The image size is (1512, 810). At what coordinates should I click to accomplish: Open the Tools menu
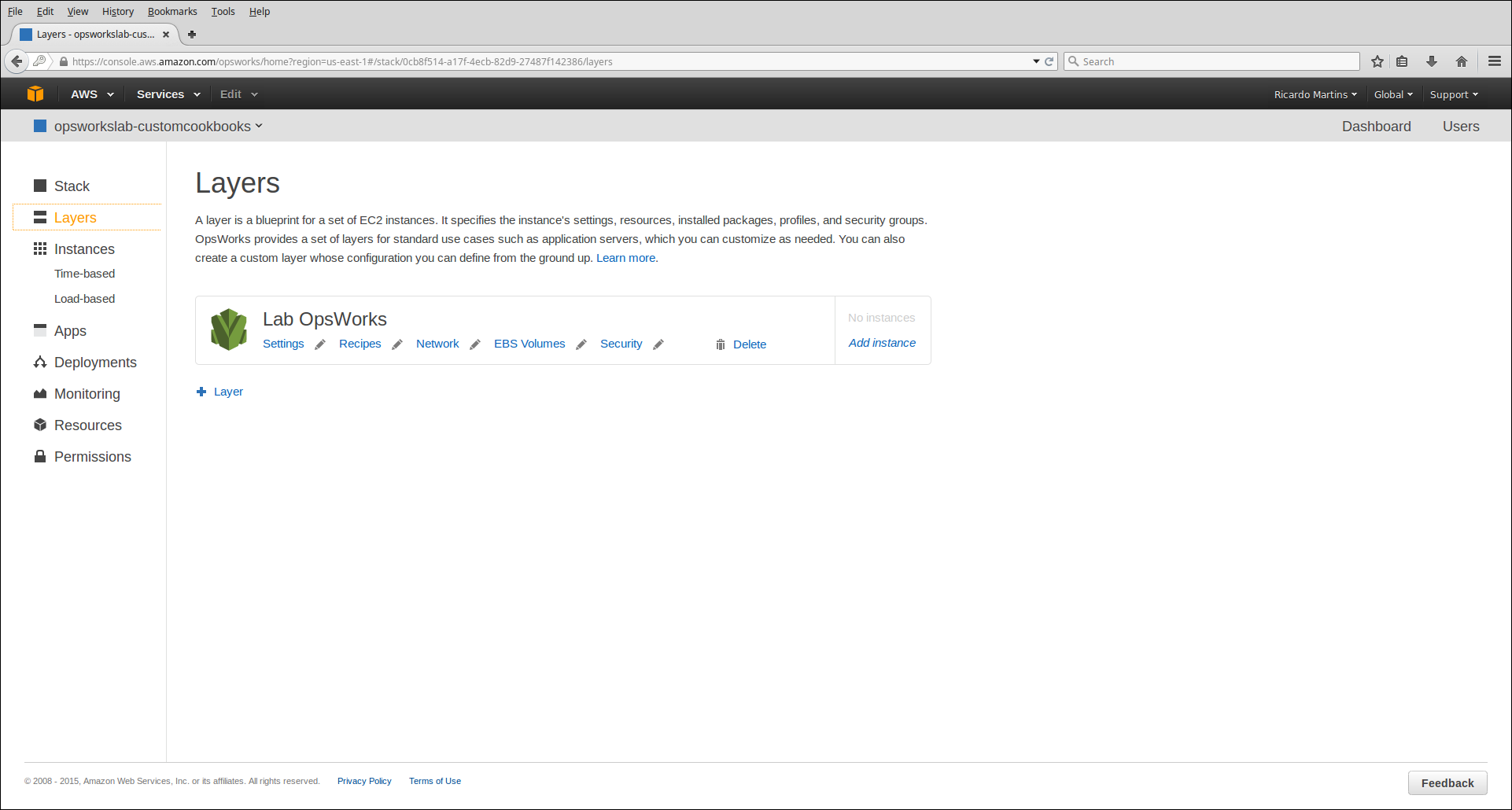[223, 12]
